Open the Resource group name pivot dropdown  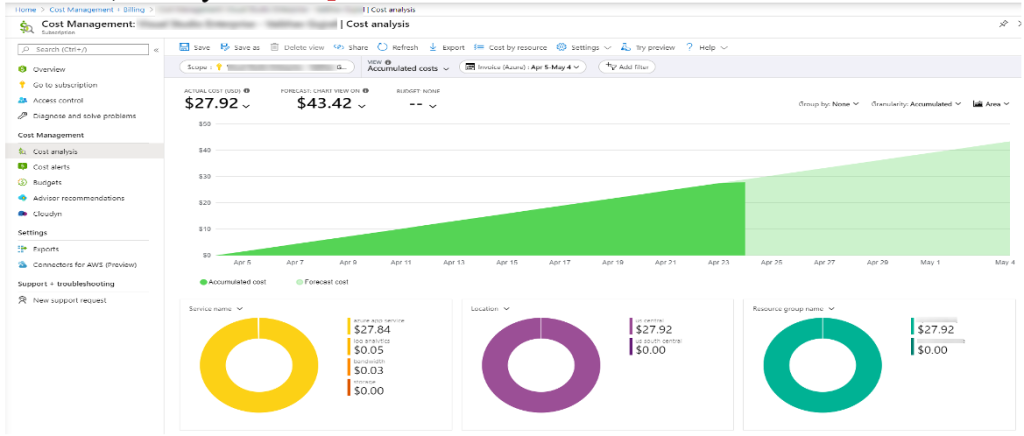tap(793, 308)
